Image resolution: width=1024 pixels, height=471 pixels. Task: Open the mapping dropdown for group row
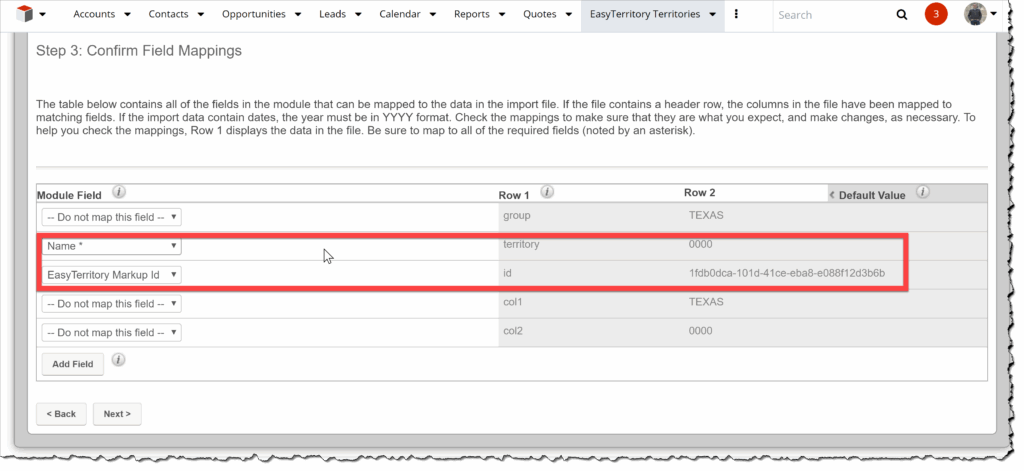pyautogui.click(x=111, y=216)
